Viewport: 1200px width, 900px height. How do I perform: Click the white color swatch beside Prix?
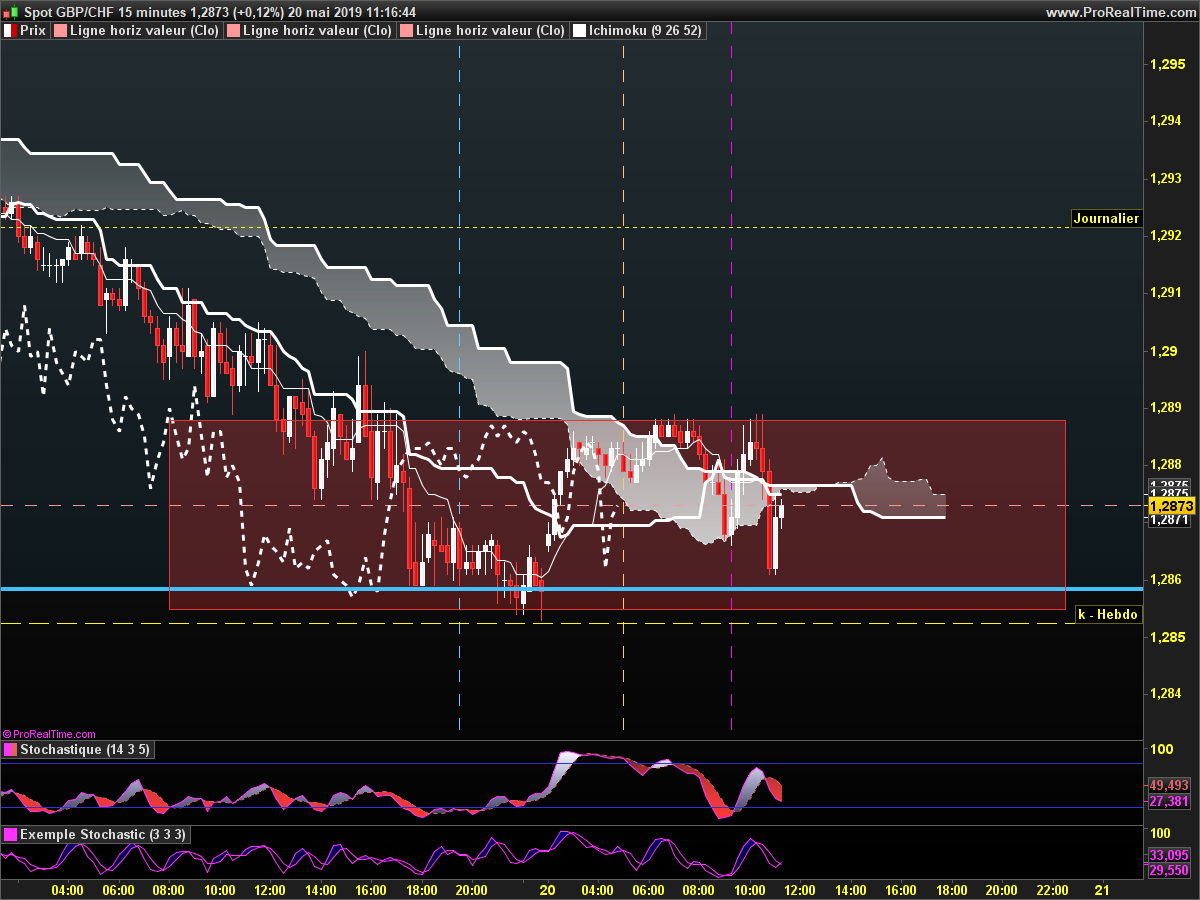coord(10,31)
